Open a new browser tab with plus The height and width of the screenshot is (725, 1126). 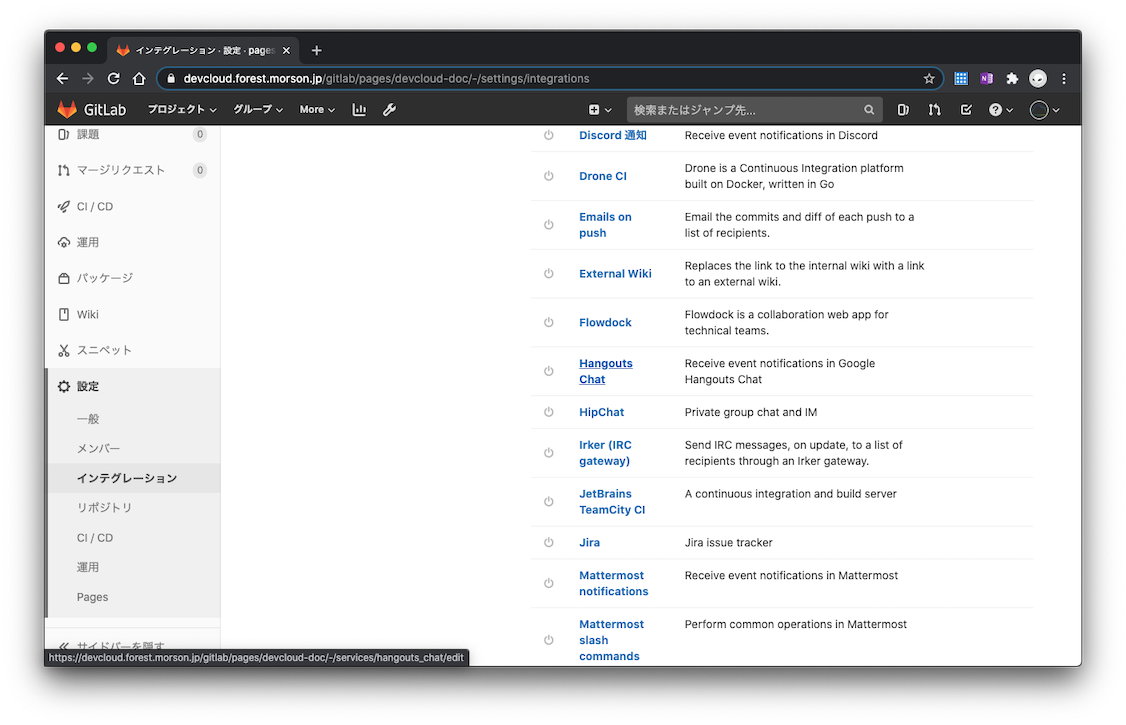click(316, 50)
